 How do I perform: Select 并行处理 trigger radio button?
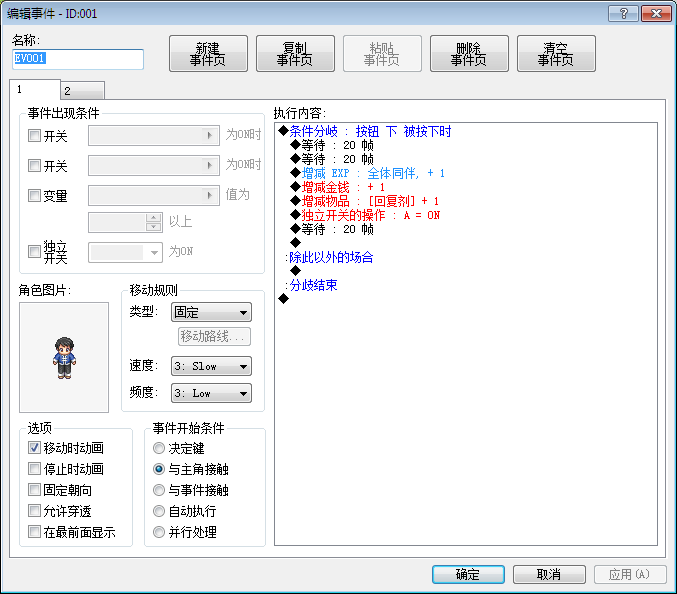tap(159, 532)
